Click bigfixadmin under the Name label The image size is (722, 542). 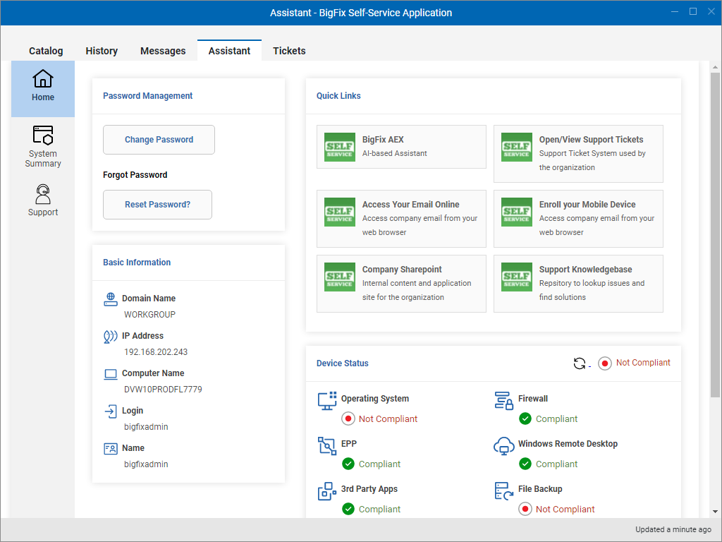(x=146, y=464)
